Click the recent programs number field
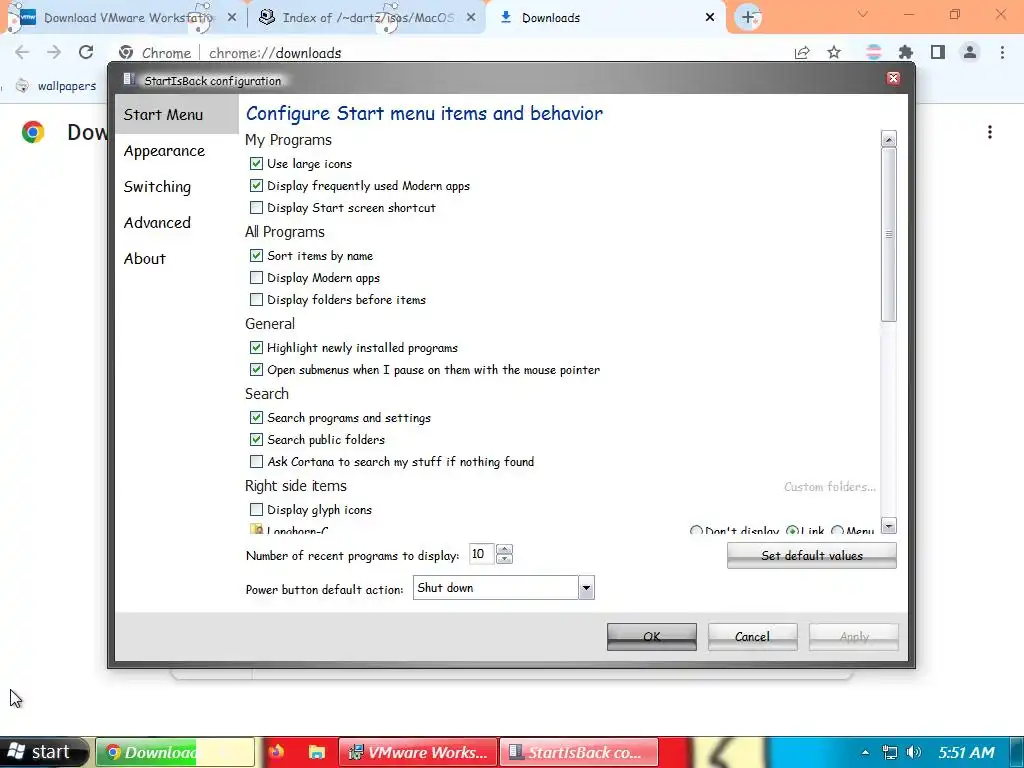The width and height of the screenshot is (1024, 768). point(482,554)
